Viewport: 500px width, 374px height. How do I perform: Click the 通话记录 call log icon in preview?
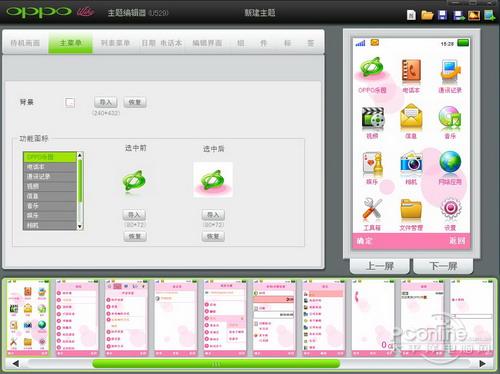click(x=450, y=71)
